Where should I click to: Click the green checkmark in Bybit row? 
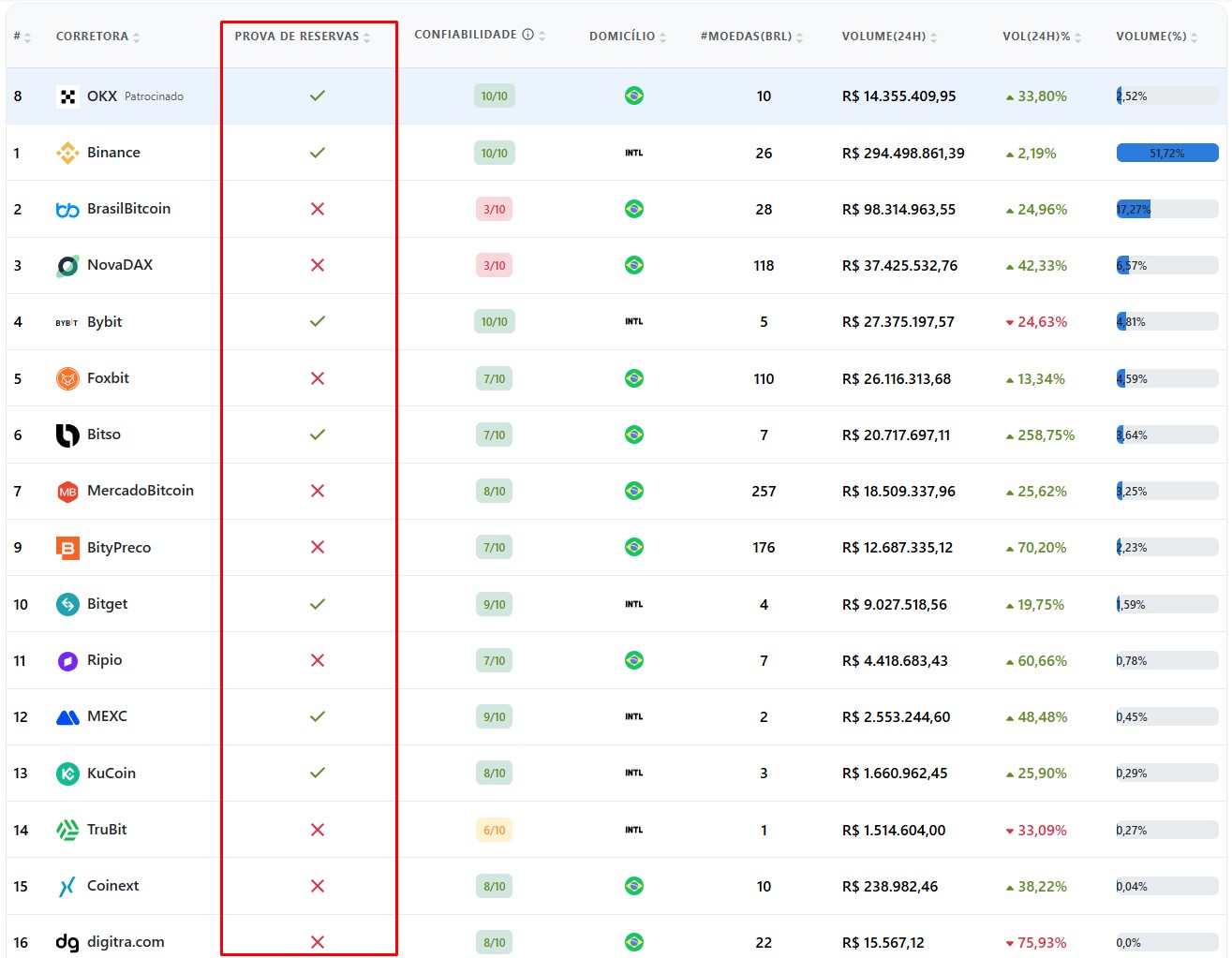(318, 321)
